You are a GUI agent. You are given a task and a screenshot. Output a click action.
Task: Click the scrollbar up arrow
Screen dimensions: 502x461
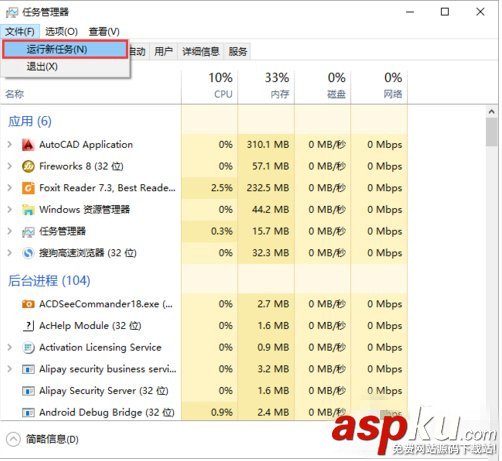491,112
